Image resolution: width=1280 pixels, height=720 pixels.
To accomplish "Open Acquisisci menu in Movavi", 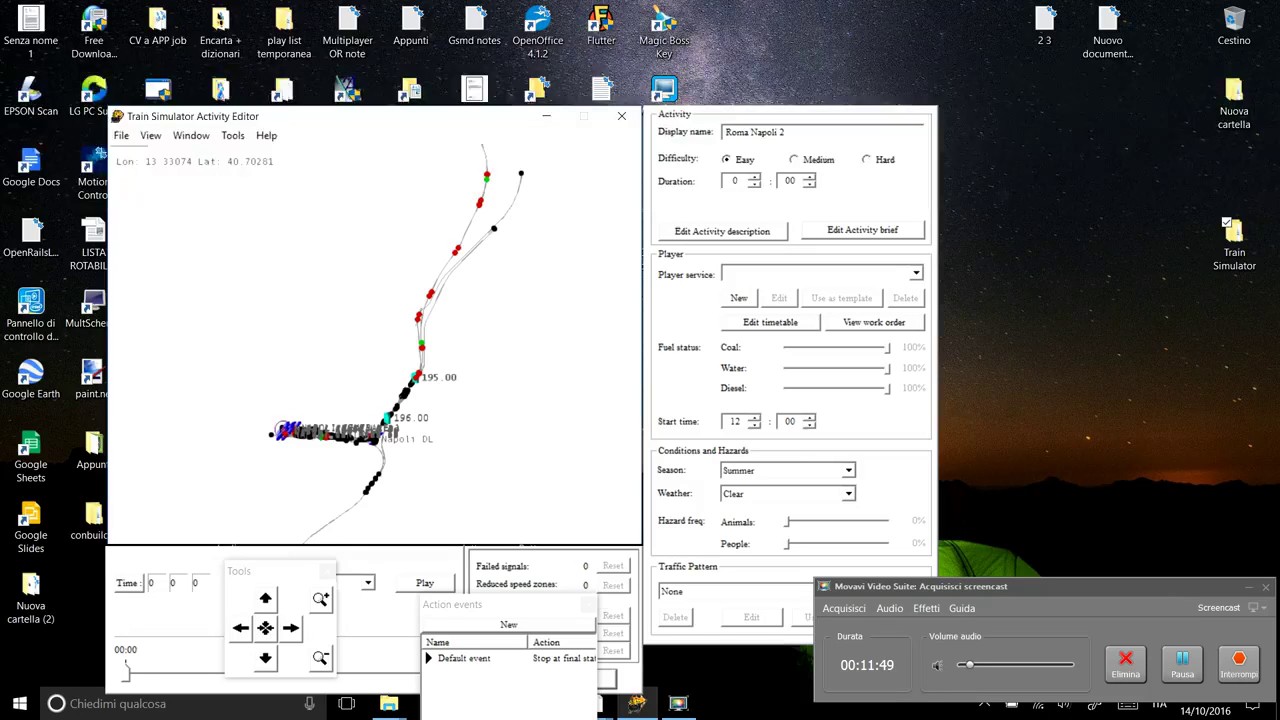I will click(x=843, y=608).
